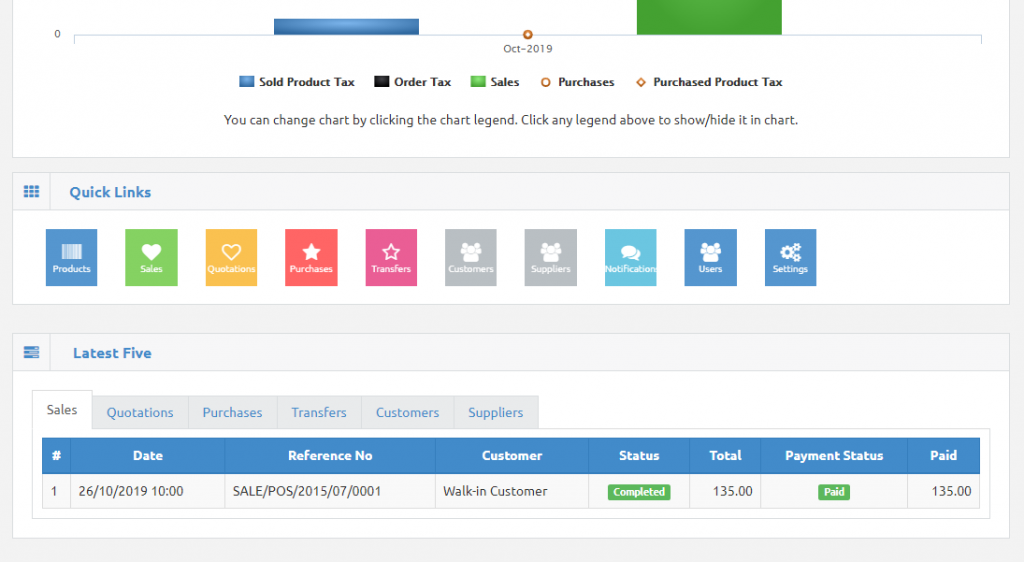The width and height of the screenshot is (1024, 562).
Task: Open the Sales quick link tile
Action: [x=151, y=257]
